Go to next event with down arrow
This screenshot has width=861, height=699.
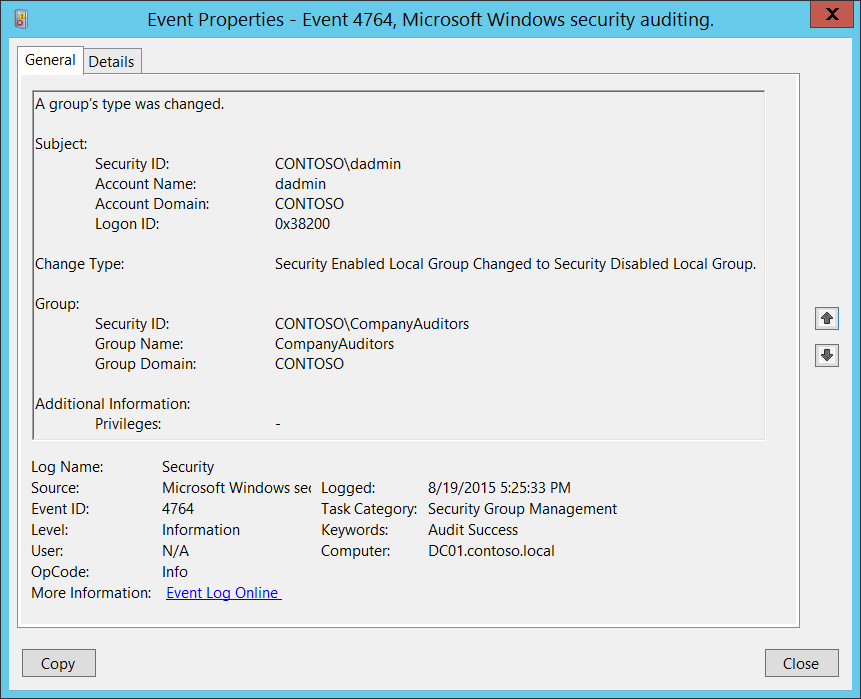(x=826, y=355)
